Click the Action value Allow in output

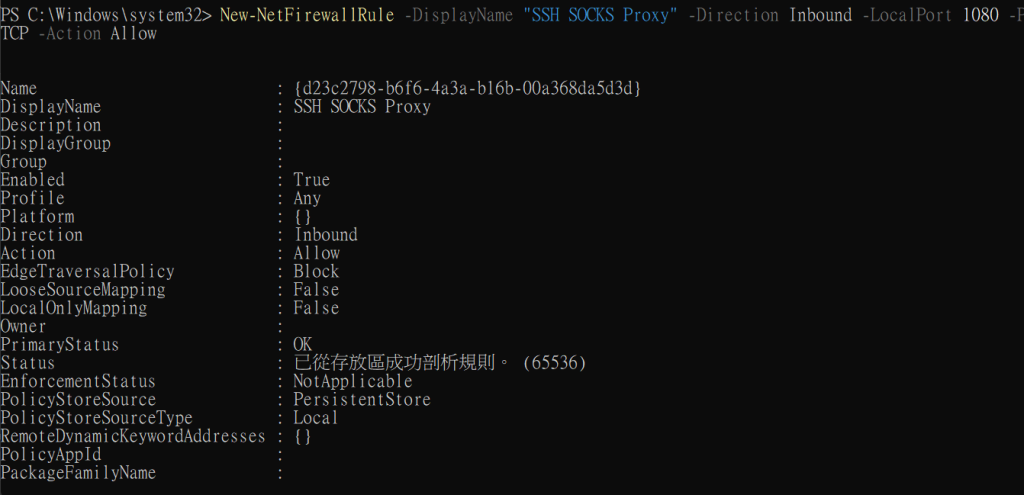(316, 253)
